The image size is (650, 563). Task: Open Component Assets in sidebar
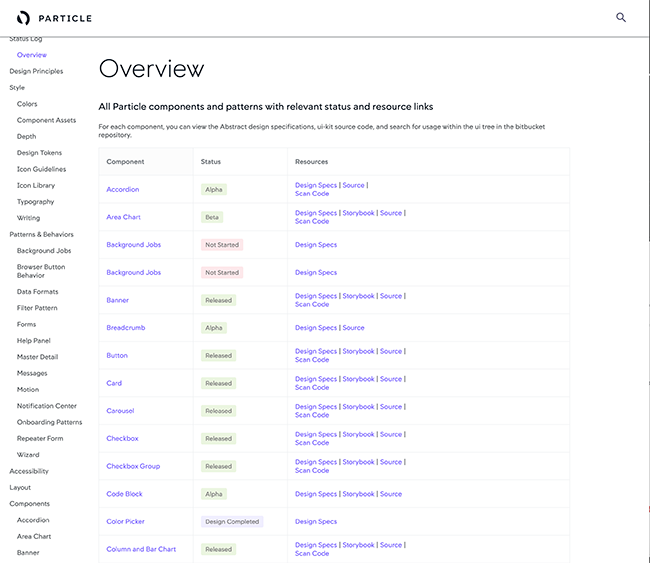pyautogui.click(x=46, y=120)
